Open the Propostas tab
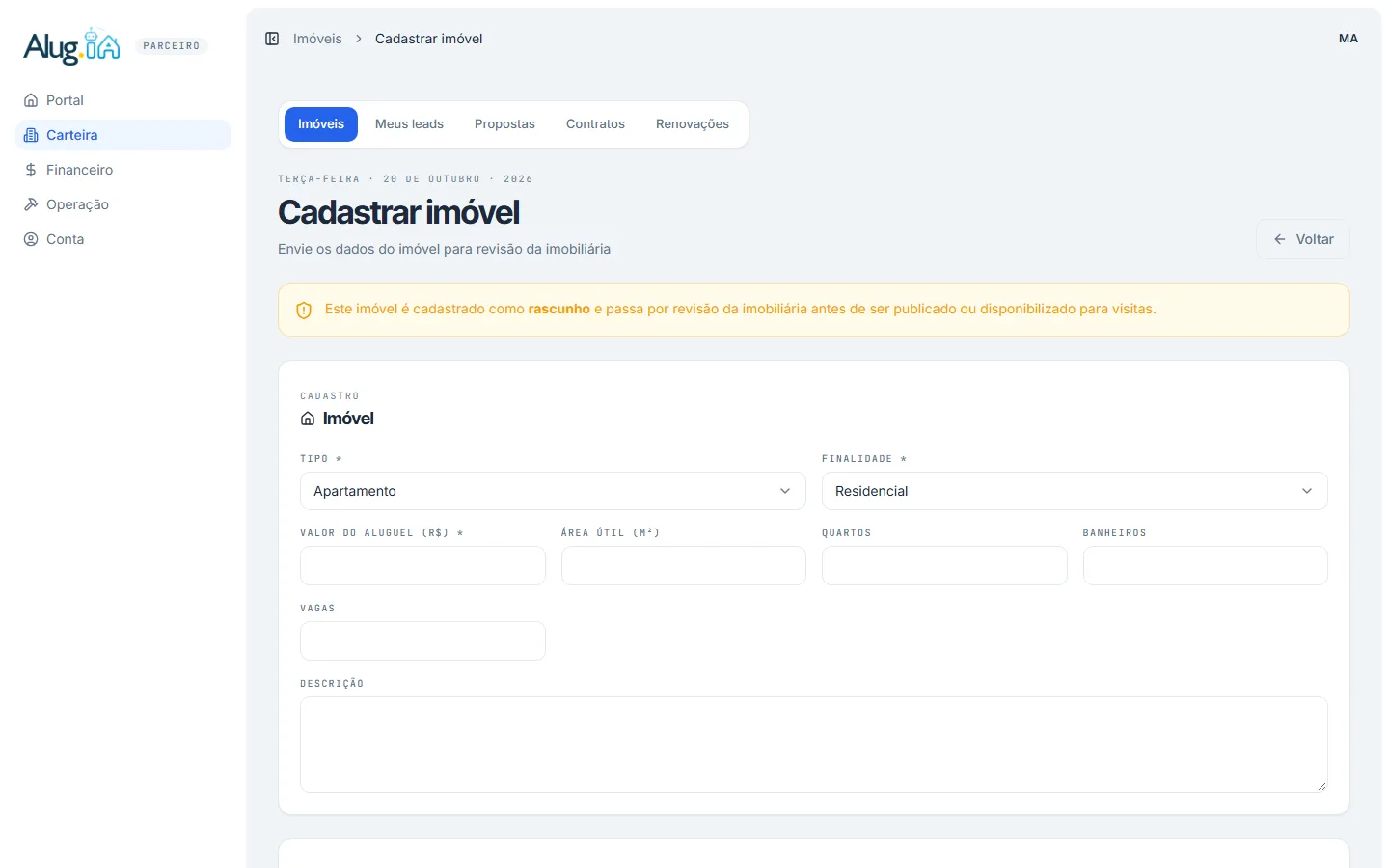Screen dimensions: 1389x868 click(x=504, y=124)
